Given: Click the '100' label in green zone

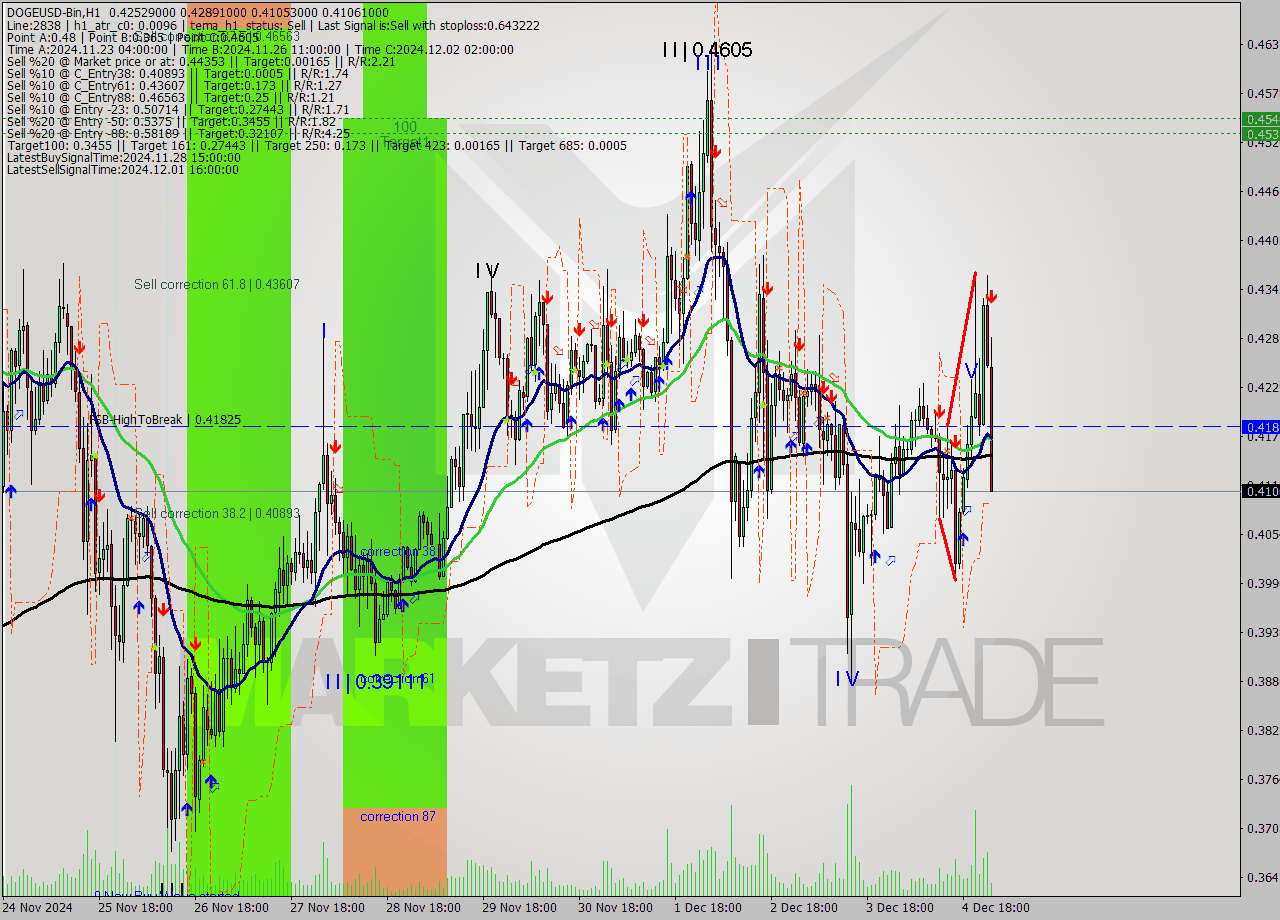Looking at the screenshot, I should point(405,127).
